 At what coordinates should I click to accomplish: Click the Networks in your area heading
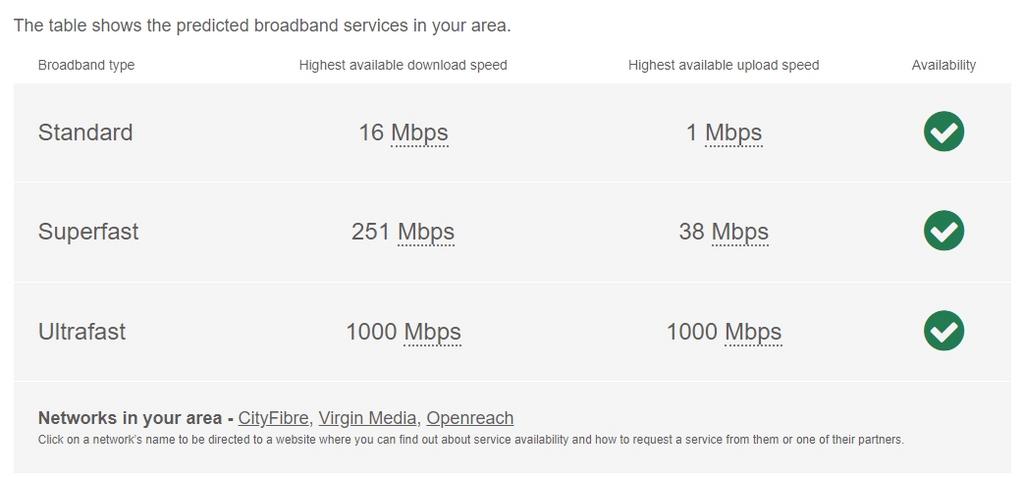pyautogui.click(x=130, y=418)
